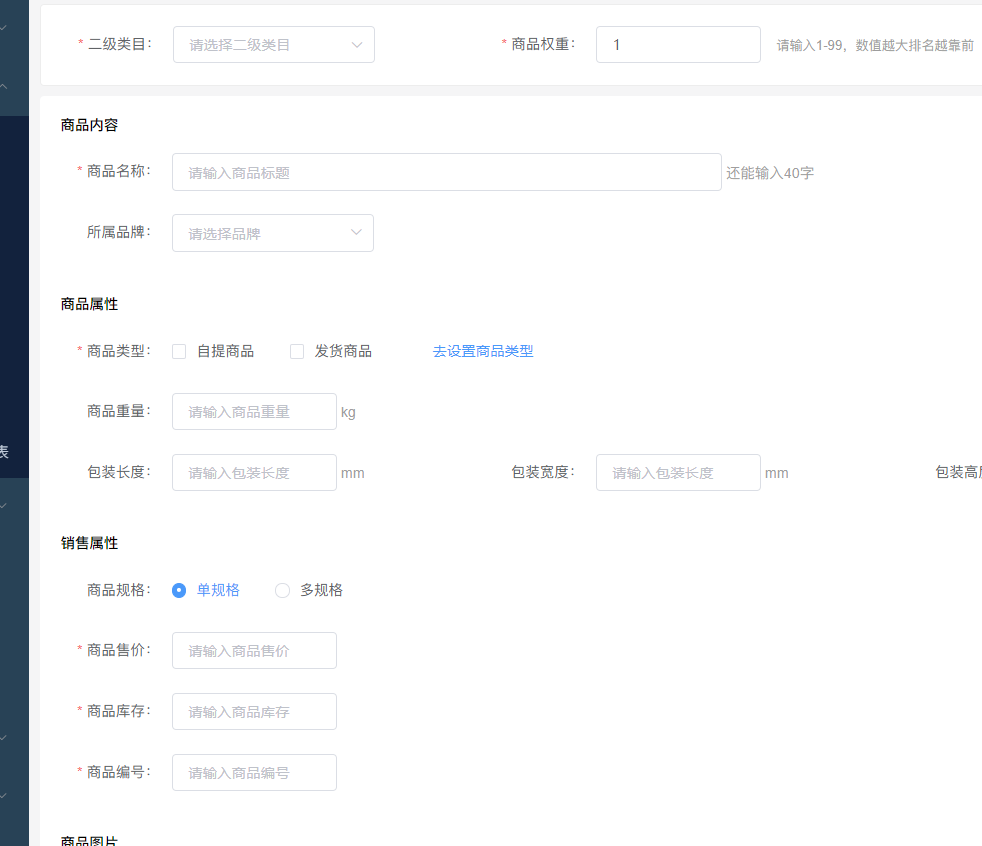This screenshot has width=982, height=846.
Task: Expand the last sidebar menu chevron
Action: (x=4, y=796)
